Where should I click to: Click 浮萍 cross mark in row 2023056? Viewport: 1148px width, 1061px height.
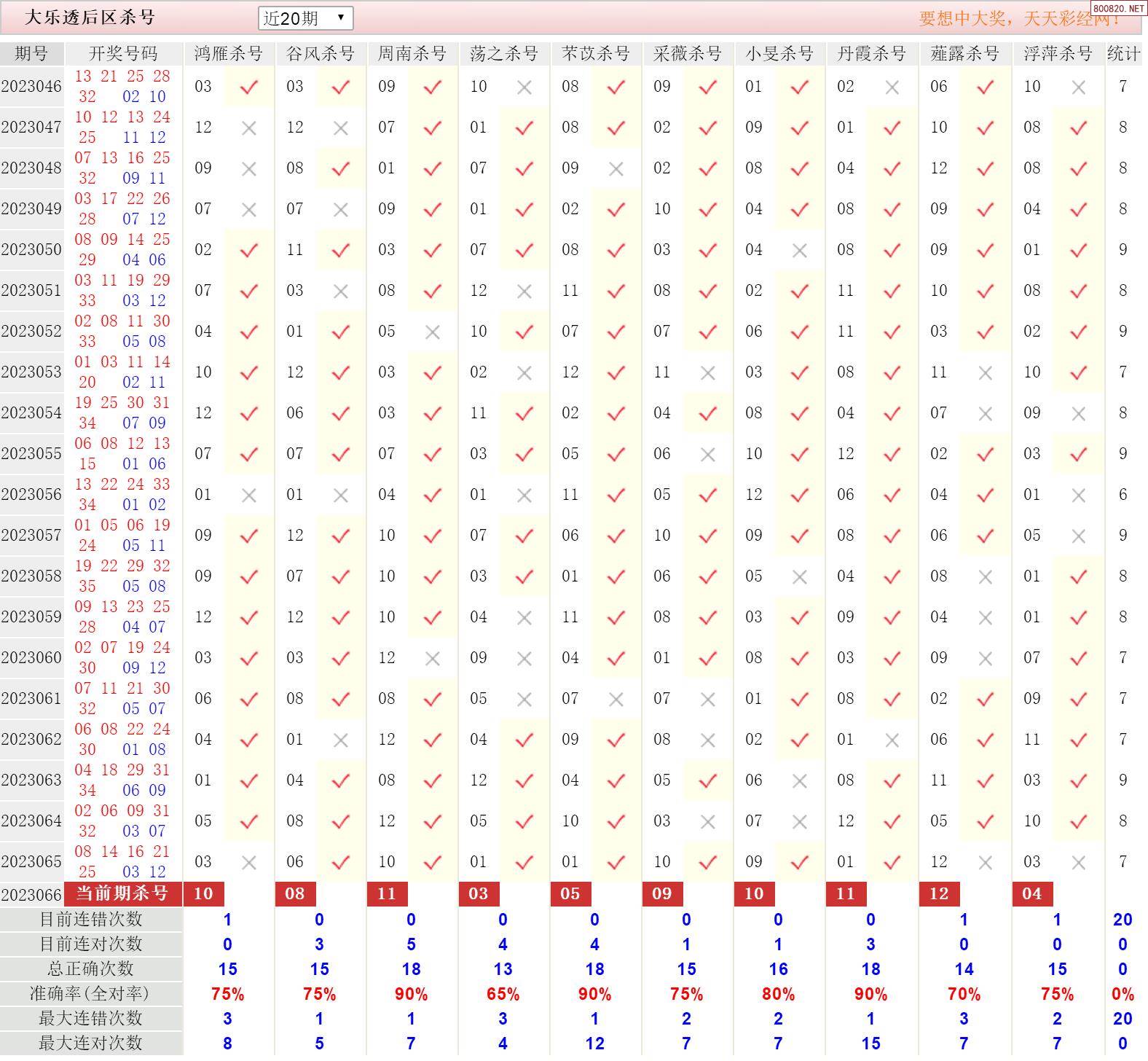1079,496
